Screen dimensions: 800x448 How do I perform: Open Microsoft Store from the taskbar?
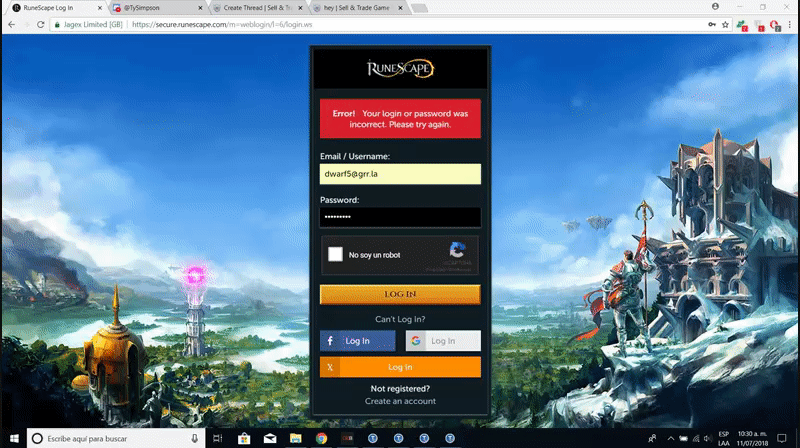(244, 438)
